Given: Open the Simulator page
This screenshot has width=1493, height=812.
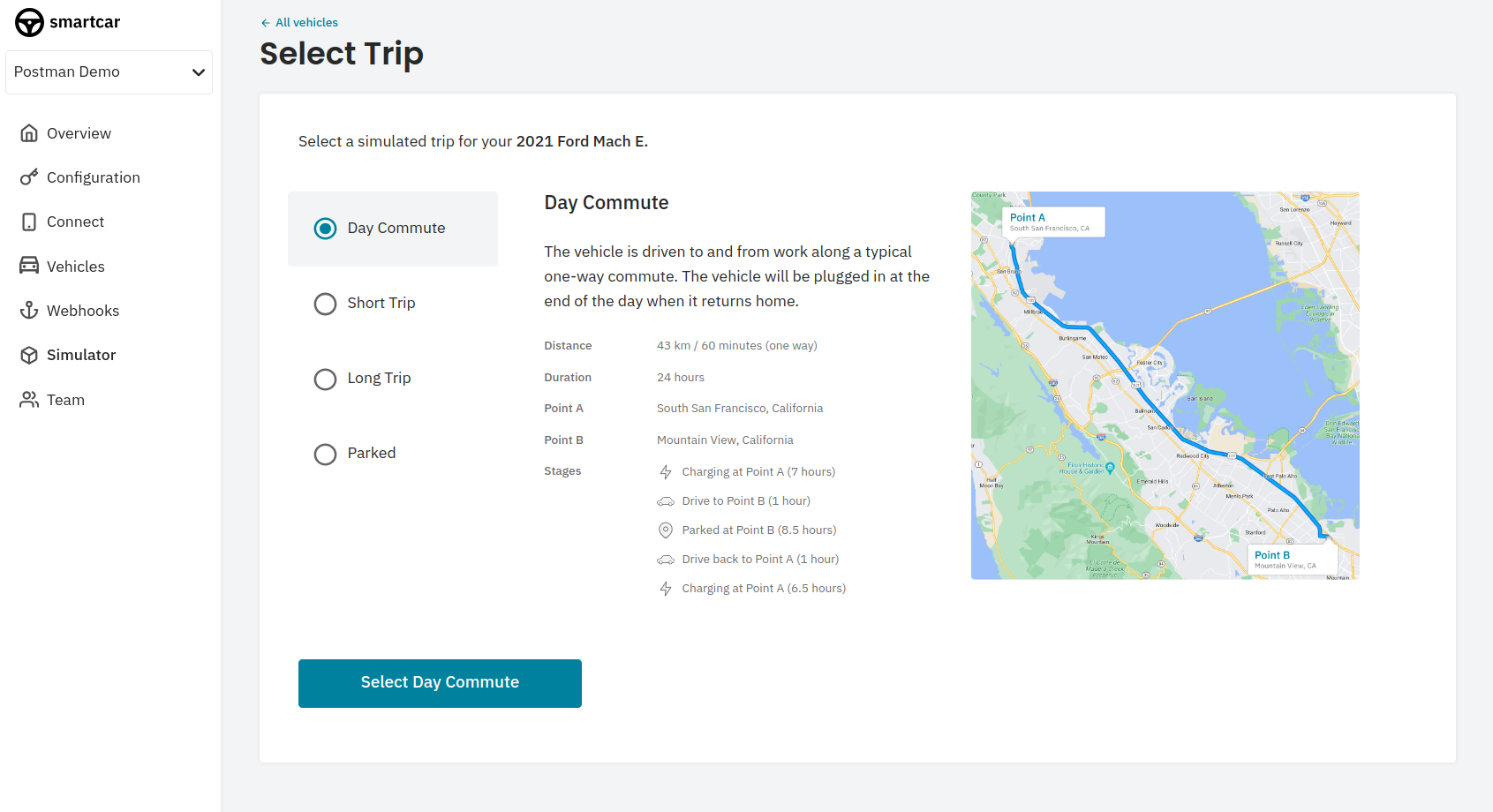Looking at the screenshot, I should (x=81, y=355).
